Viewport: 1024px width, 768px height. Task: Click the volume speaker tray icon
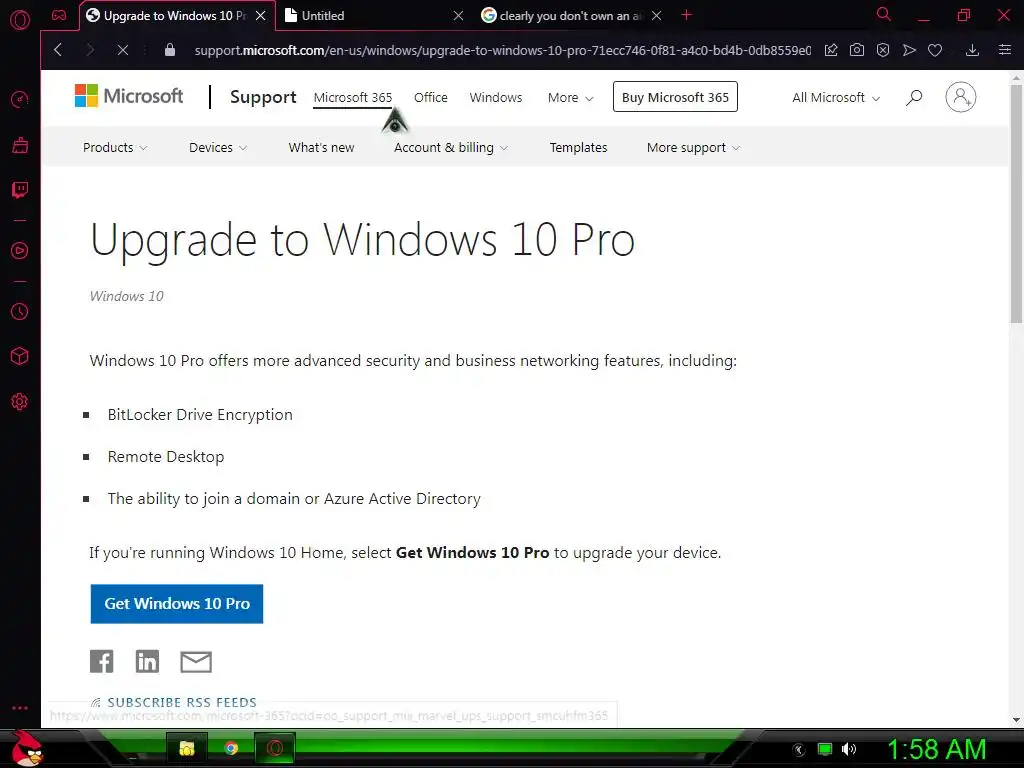click(848, 749)
